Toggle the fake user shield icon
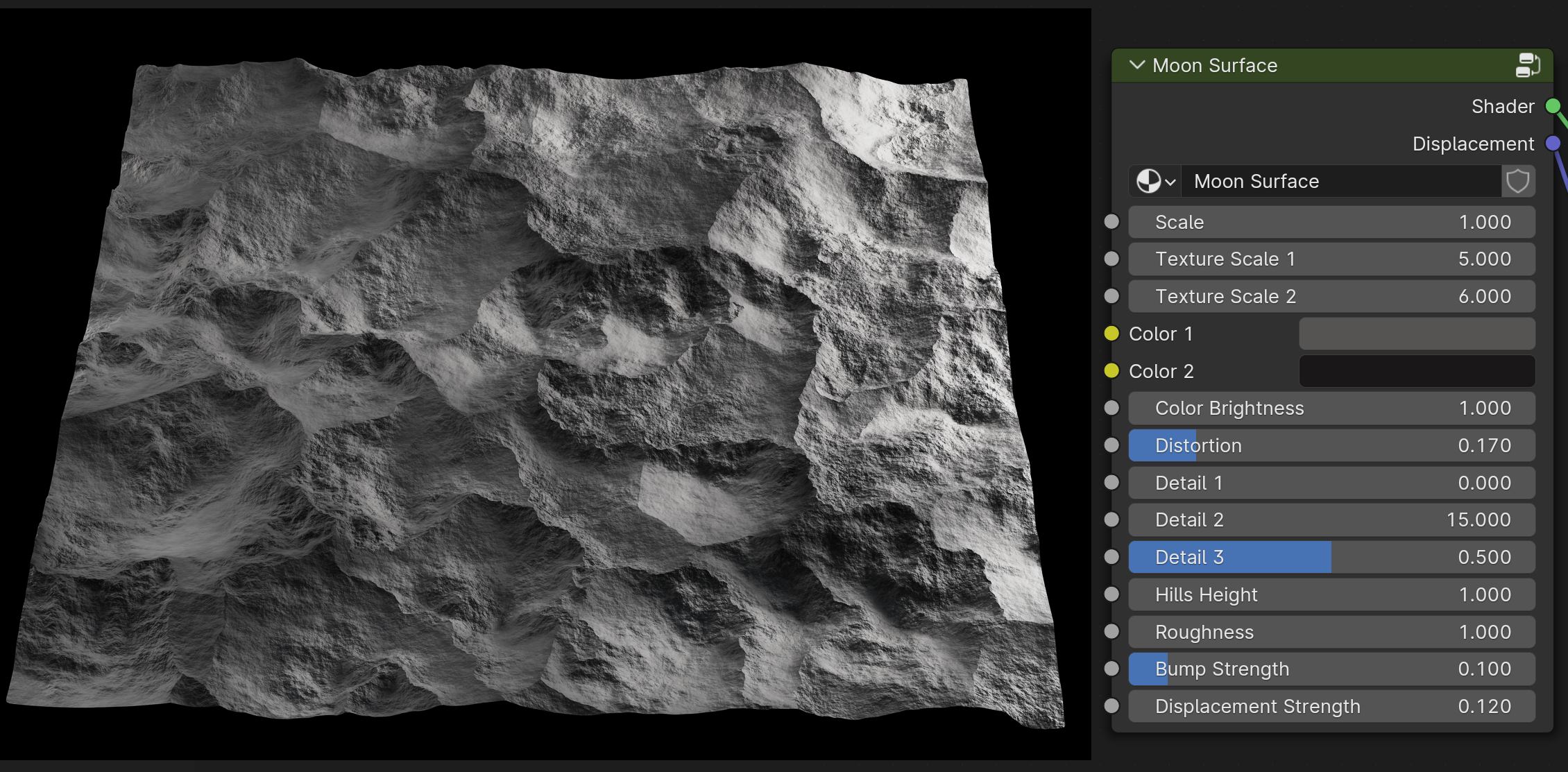 (1517, 182)
